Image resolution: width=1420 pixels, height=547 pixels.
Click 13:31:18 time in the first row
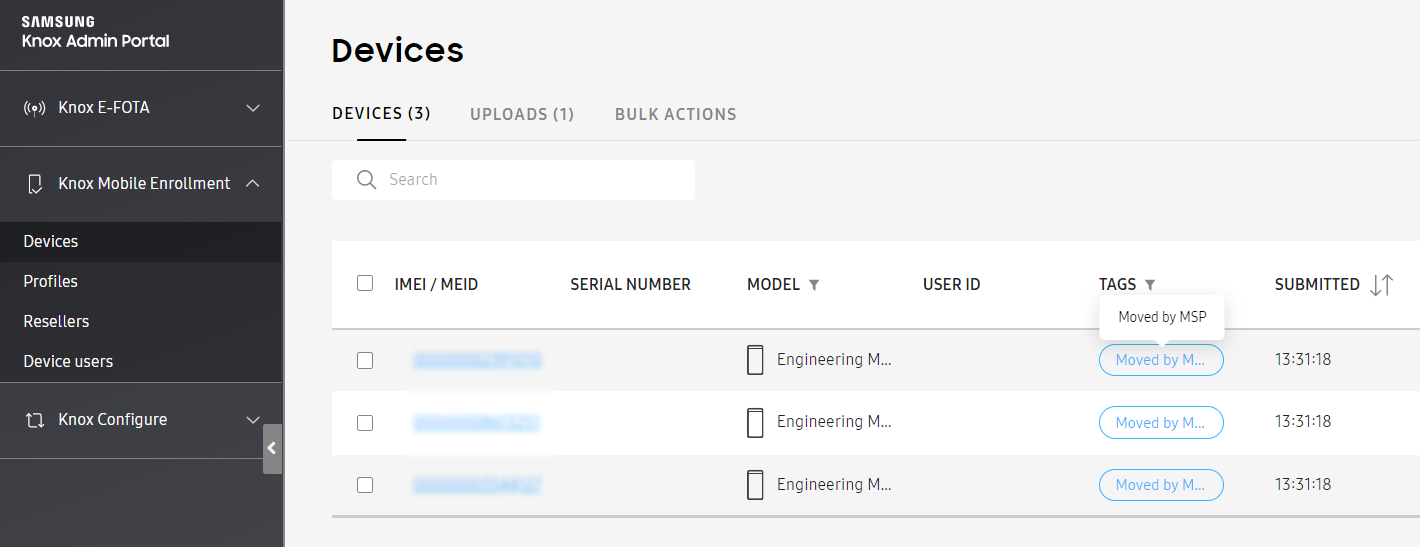pyautogui.click(x=1303, y=360)
